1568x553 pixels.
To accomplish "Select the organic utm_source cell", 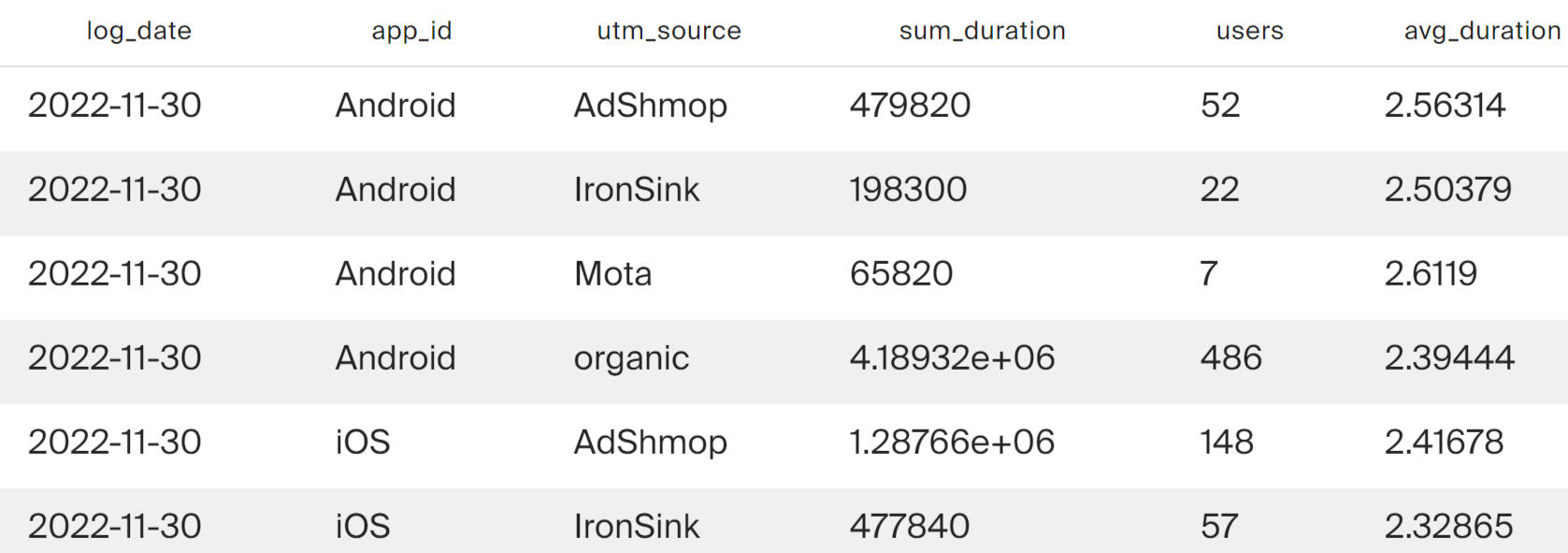I will coord(631,358).
